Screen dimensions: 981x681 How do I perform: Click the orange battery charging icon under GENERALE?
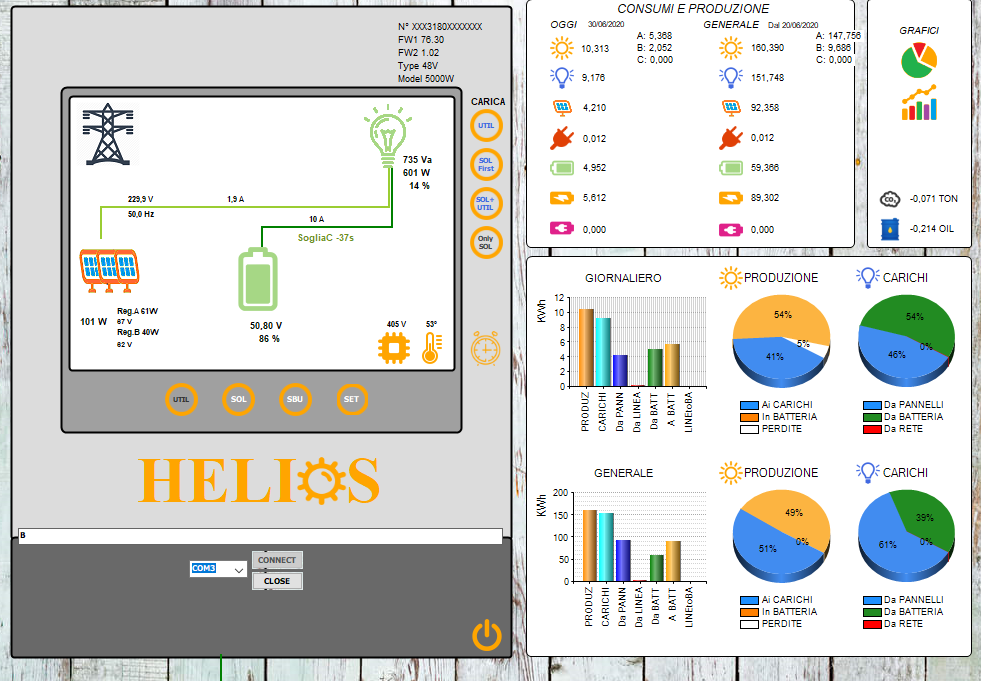[731, 198]
